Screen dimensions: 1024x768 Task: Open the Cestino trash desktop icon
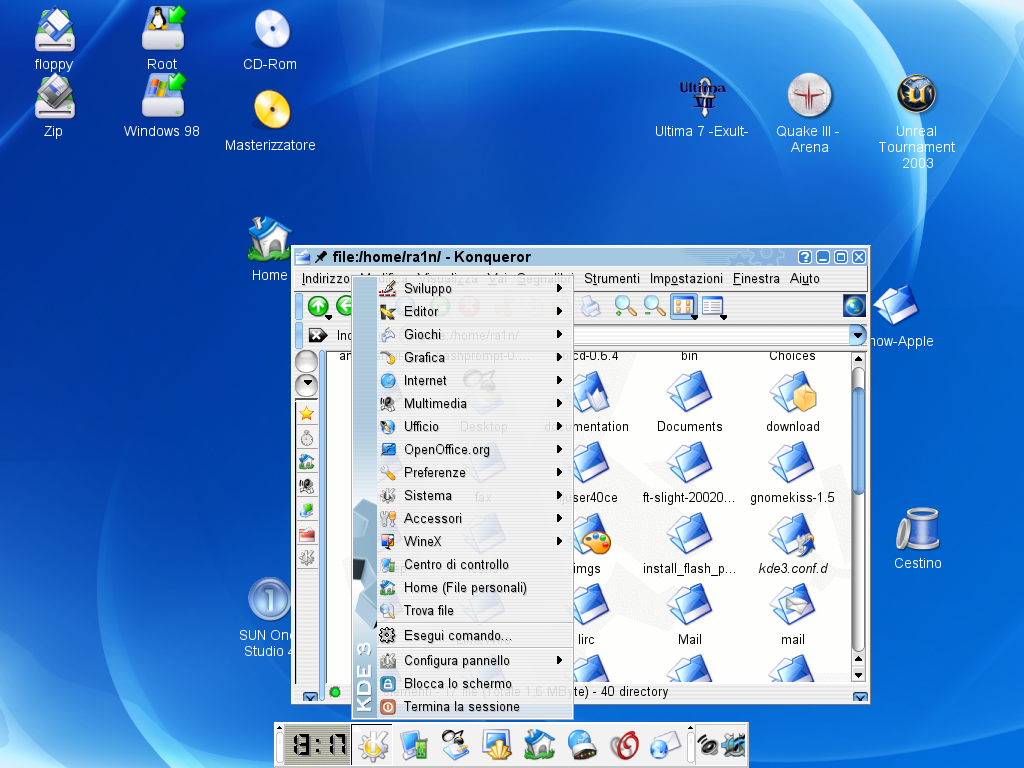pos(918,539)
